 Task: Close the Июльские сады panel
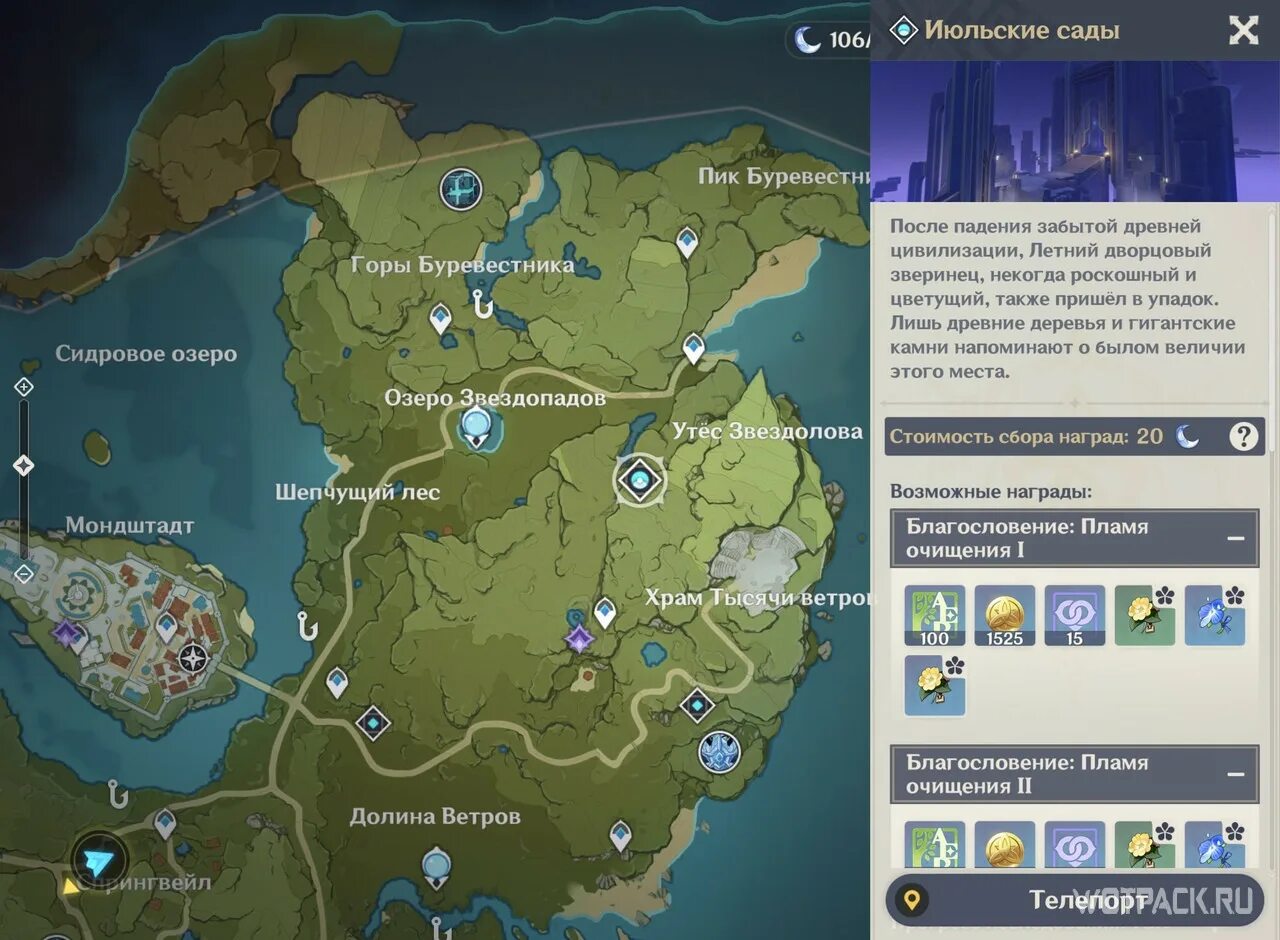coord(1243,30)
